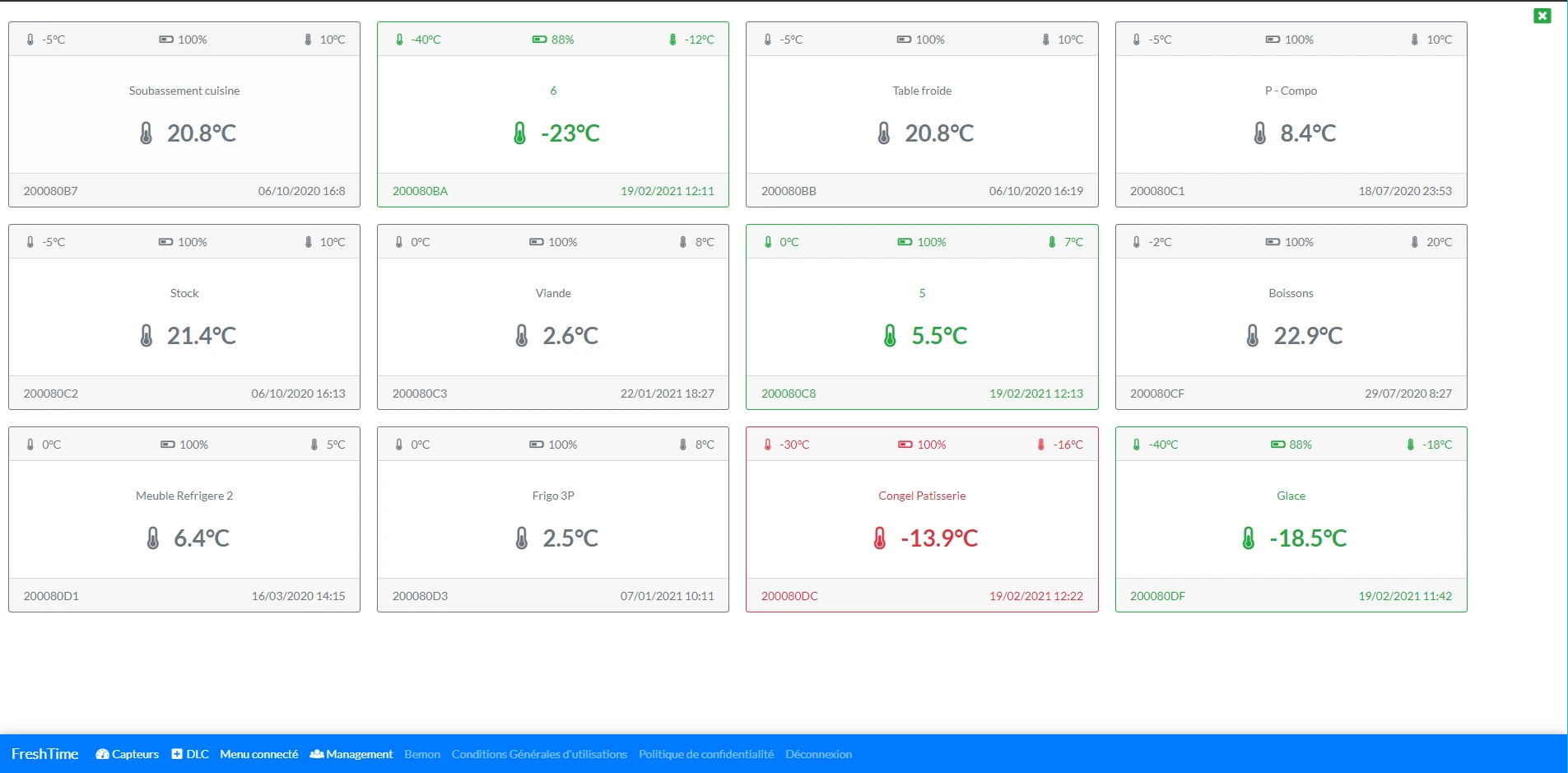The image size is (1568, 773).
Task: Select sensor ID 200080DC in Congel Patisserie
Action: click(x=789, y=596)
